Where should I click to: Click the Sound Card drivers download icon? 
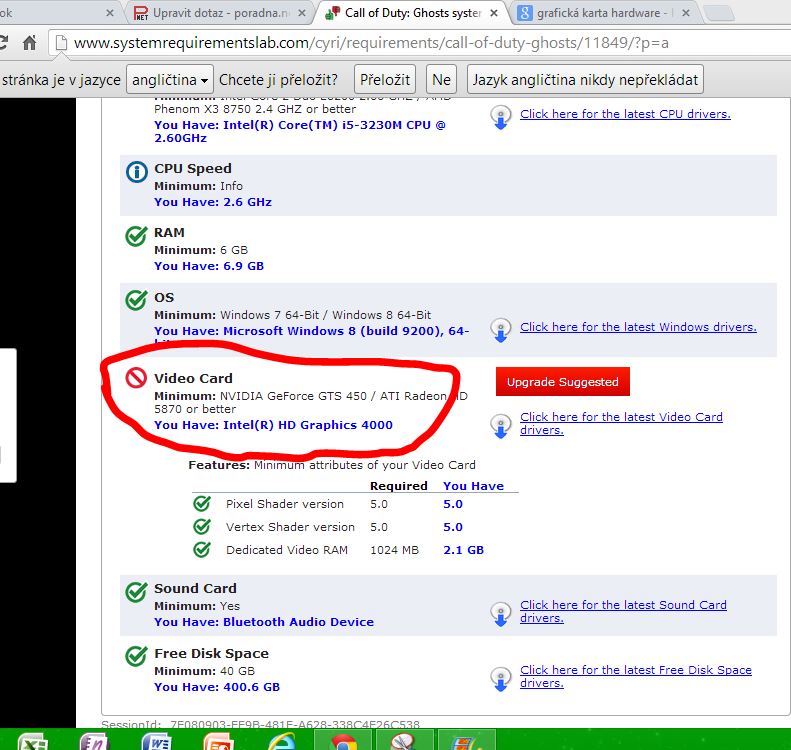[500, 614]
